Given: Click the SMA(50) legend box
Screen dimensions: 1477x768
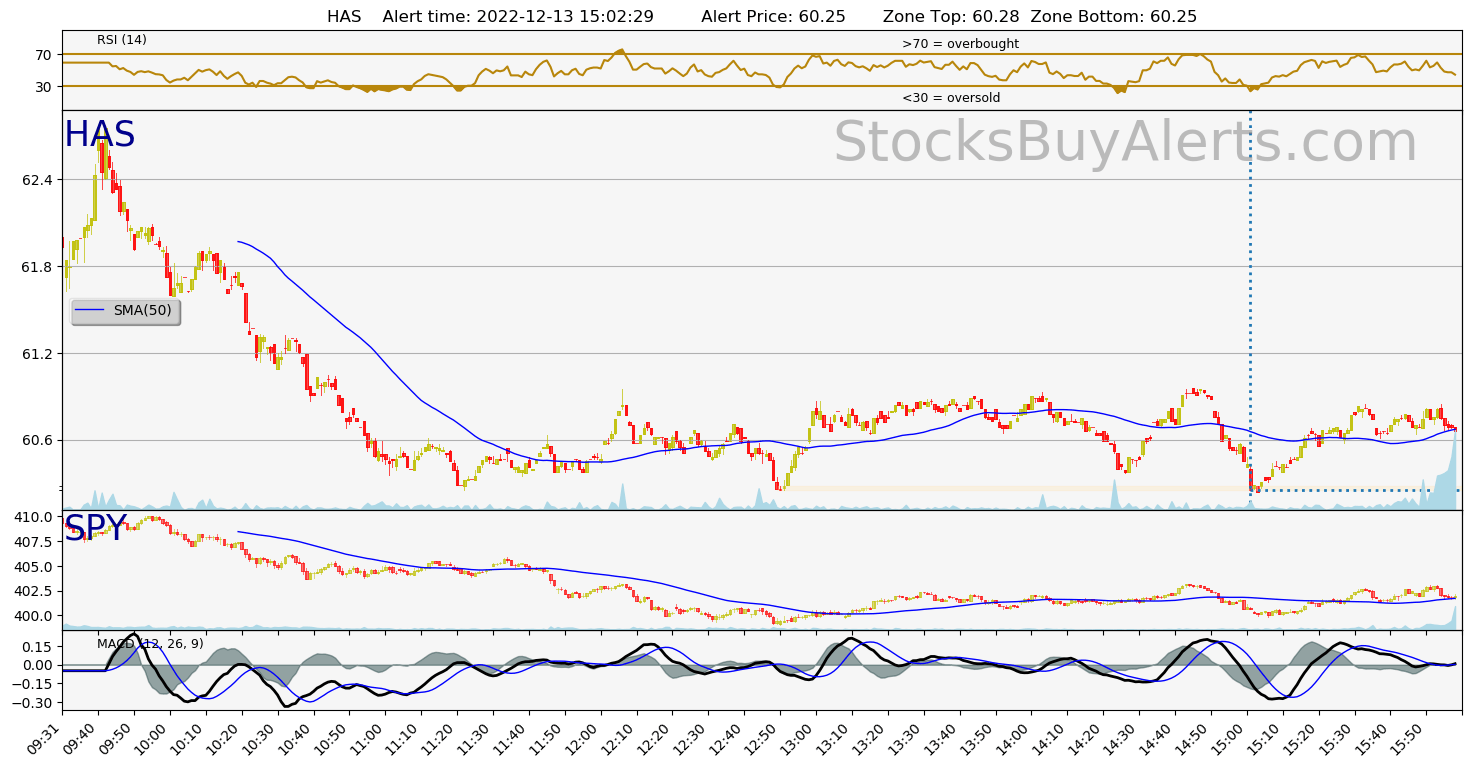Looking at the screenshot, I should (125, 311).
